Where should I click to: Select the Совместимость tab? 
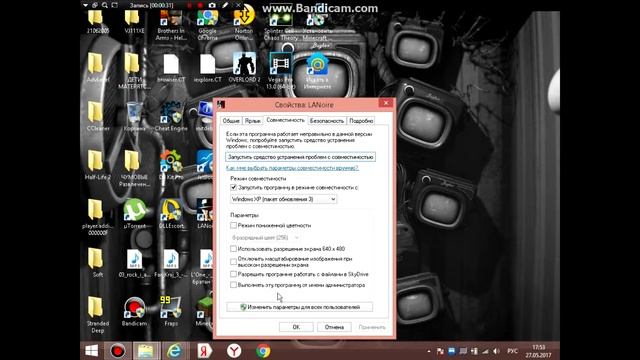tap(285, 120)
